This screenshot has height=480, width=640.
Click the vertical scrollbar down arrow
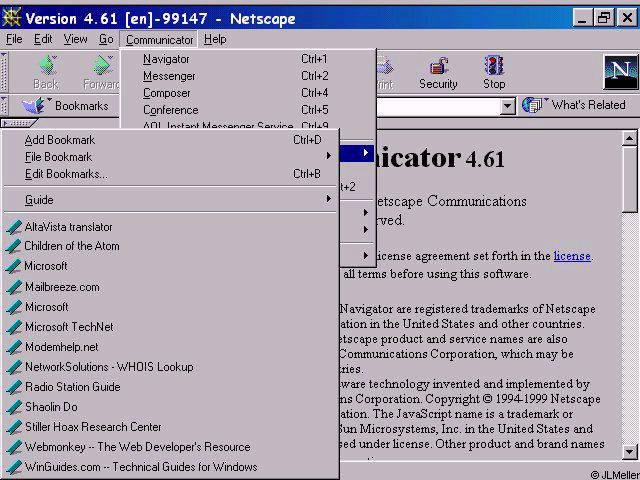pos(630,451)
